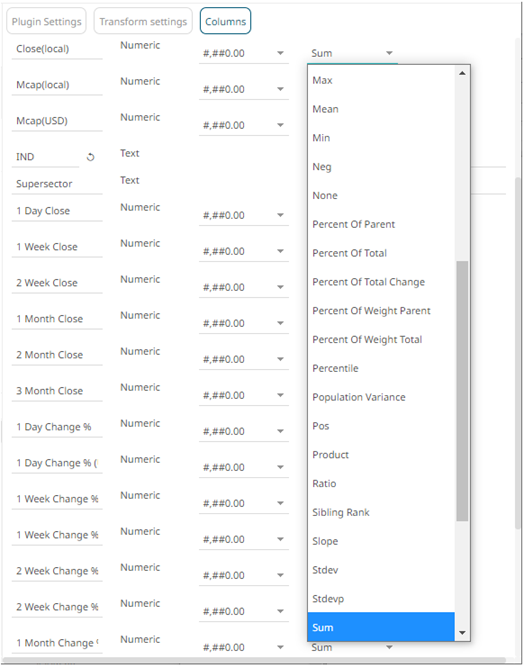Image resolution: width=524 pixels, height=668 pixels.
Task: Open format dropdown for Mcap(USD)
Action: click(x=244, y=125)
